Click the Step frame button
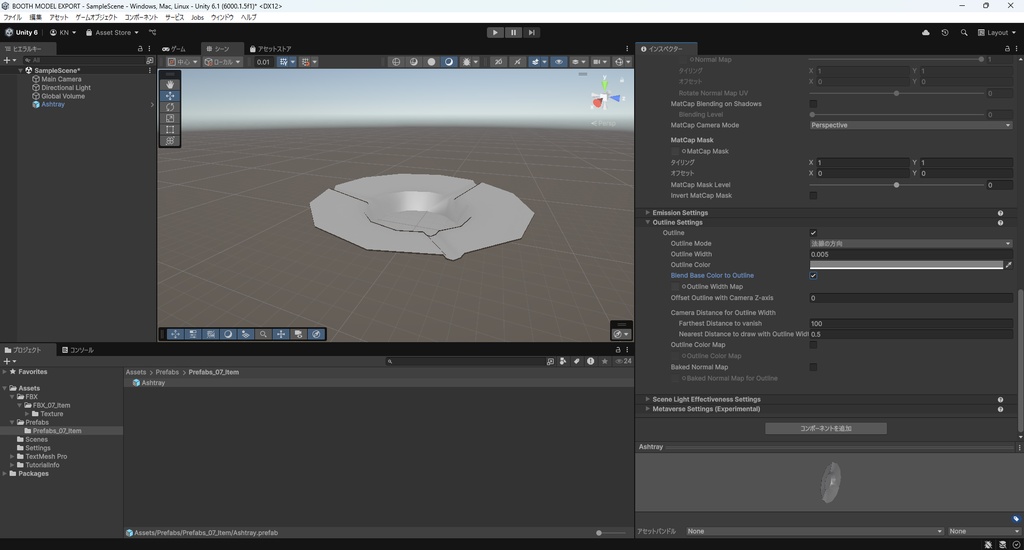This screenshot has height=550, width=1024. click(532, 32)
